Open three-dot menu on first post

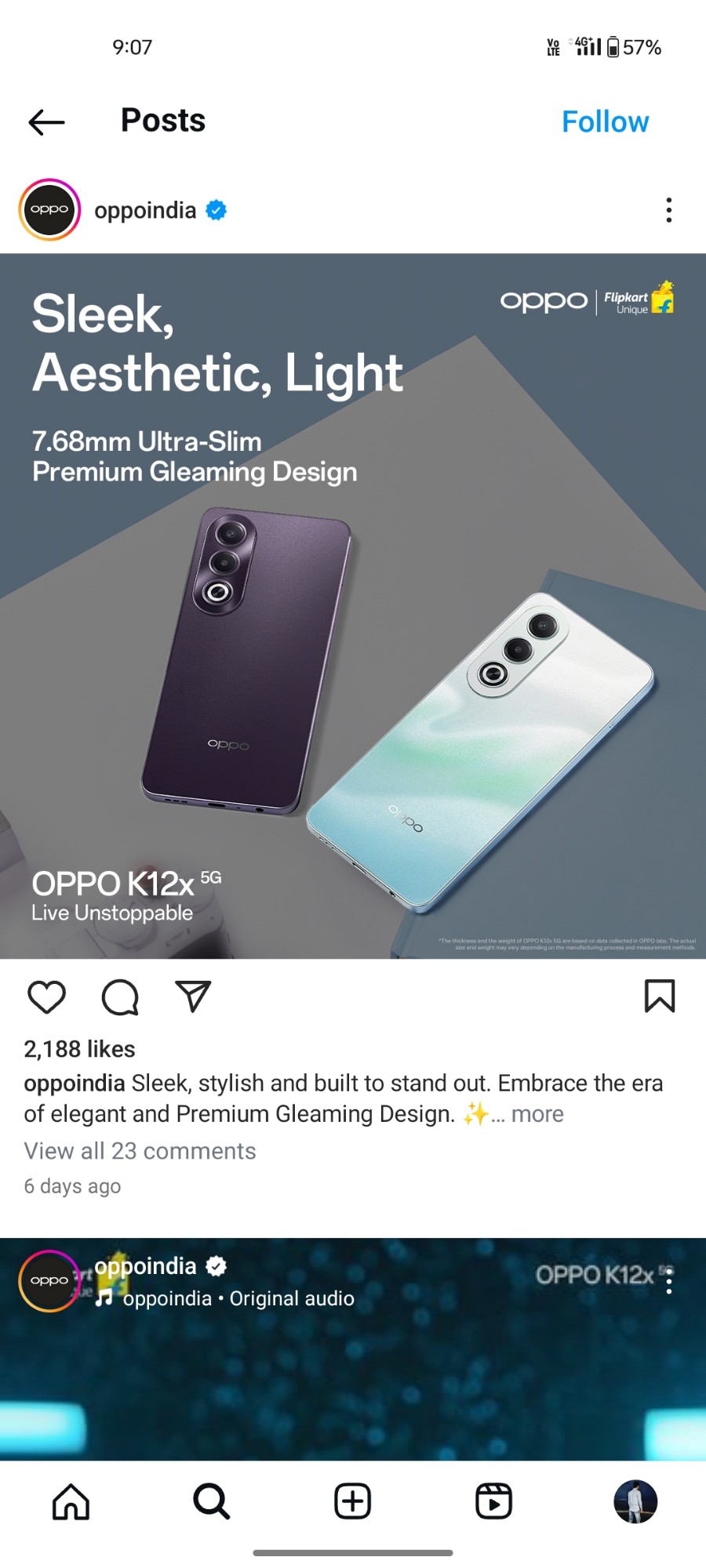pos(668,210)
